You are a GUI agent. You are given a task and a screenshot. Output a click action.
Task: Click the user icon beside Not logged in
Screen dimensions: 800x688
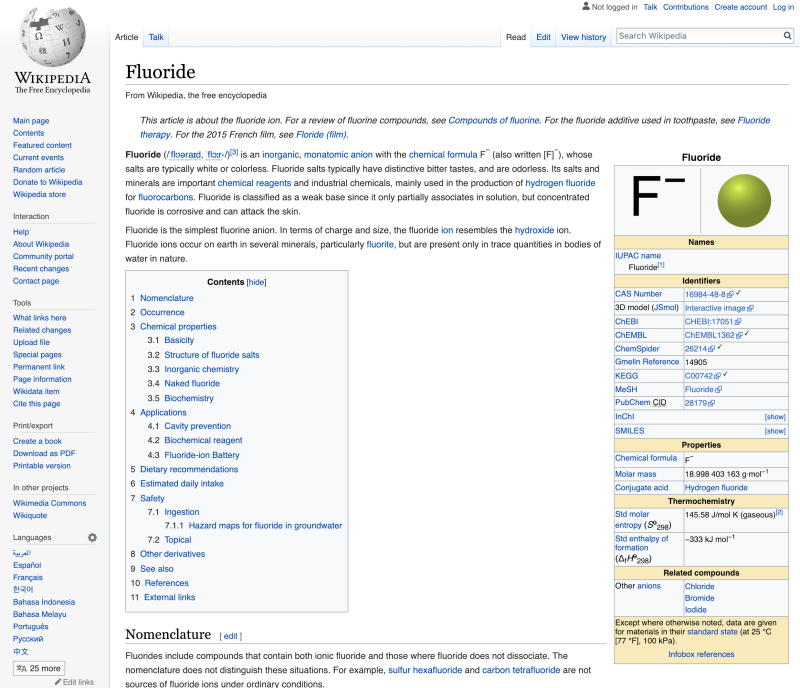tap(586, 7)
